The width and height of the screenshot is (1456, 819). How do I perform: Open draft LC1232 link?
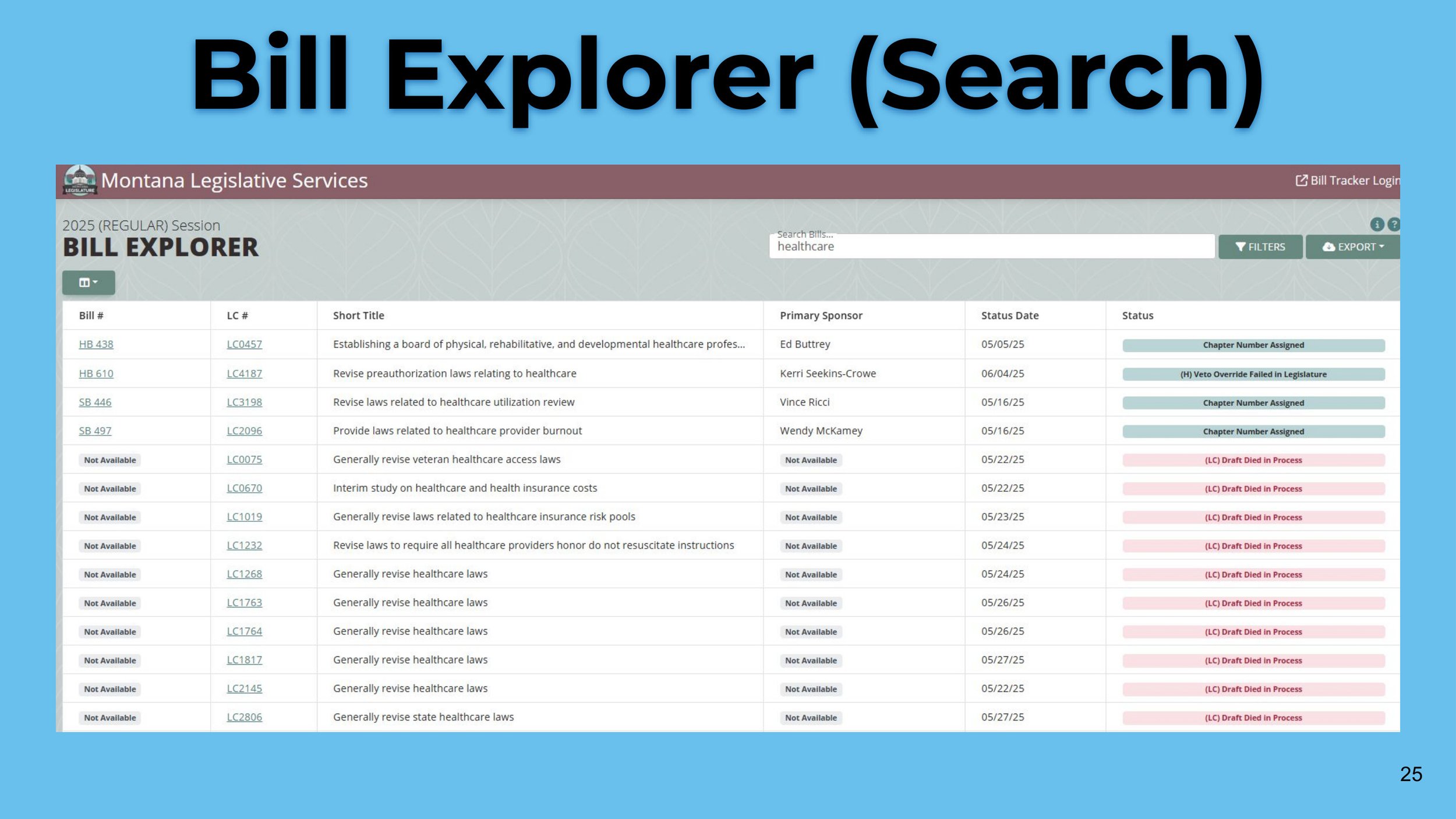click(x=244, y=545)
